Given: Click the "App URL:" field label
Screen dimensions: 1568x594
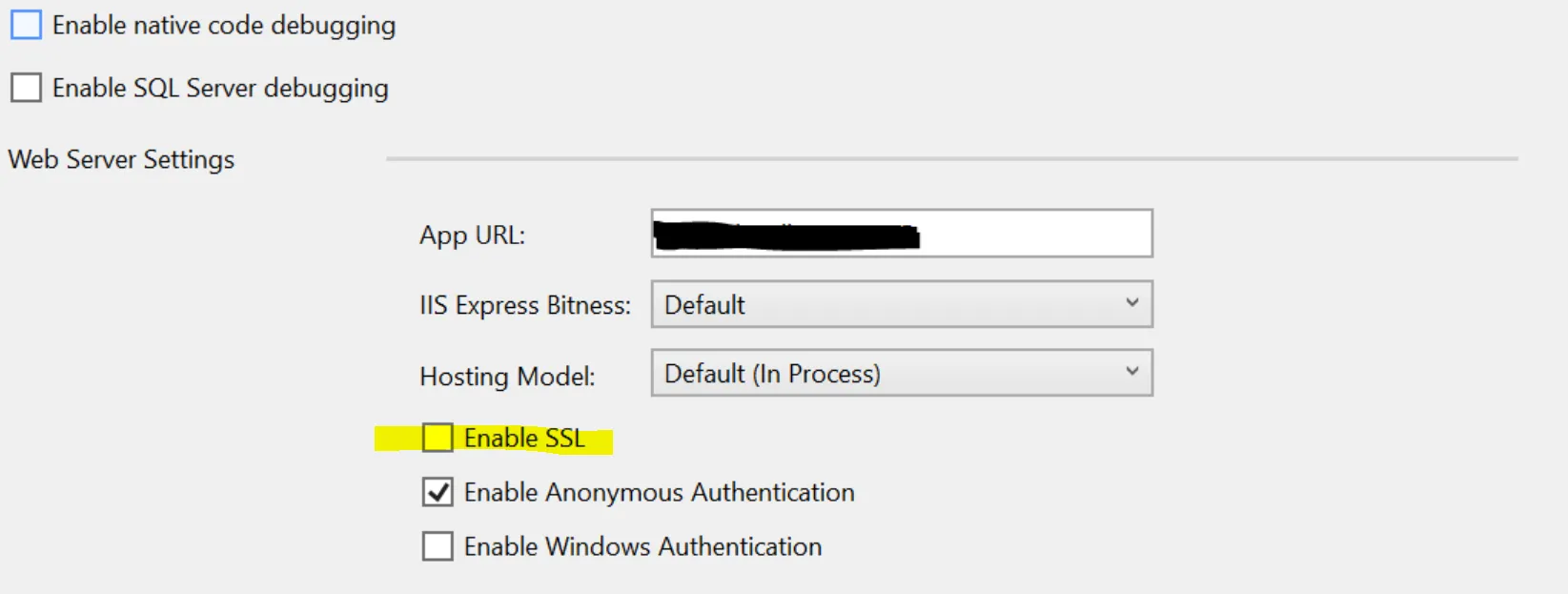Looking at the screenshot, I should [472, 235].
